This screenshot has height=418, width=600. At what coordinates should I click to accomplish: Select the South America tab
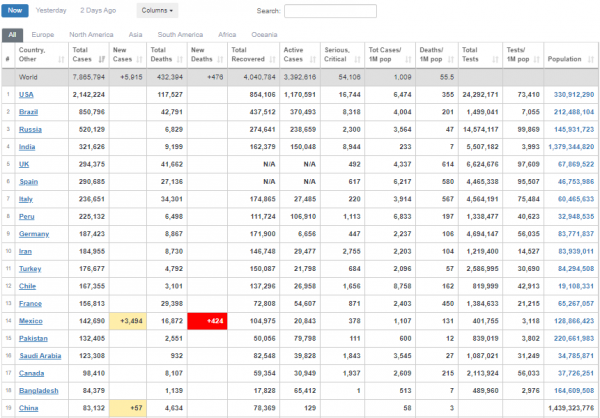coord(180,35)
